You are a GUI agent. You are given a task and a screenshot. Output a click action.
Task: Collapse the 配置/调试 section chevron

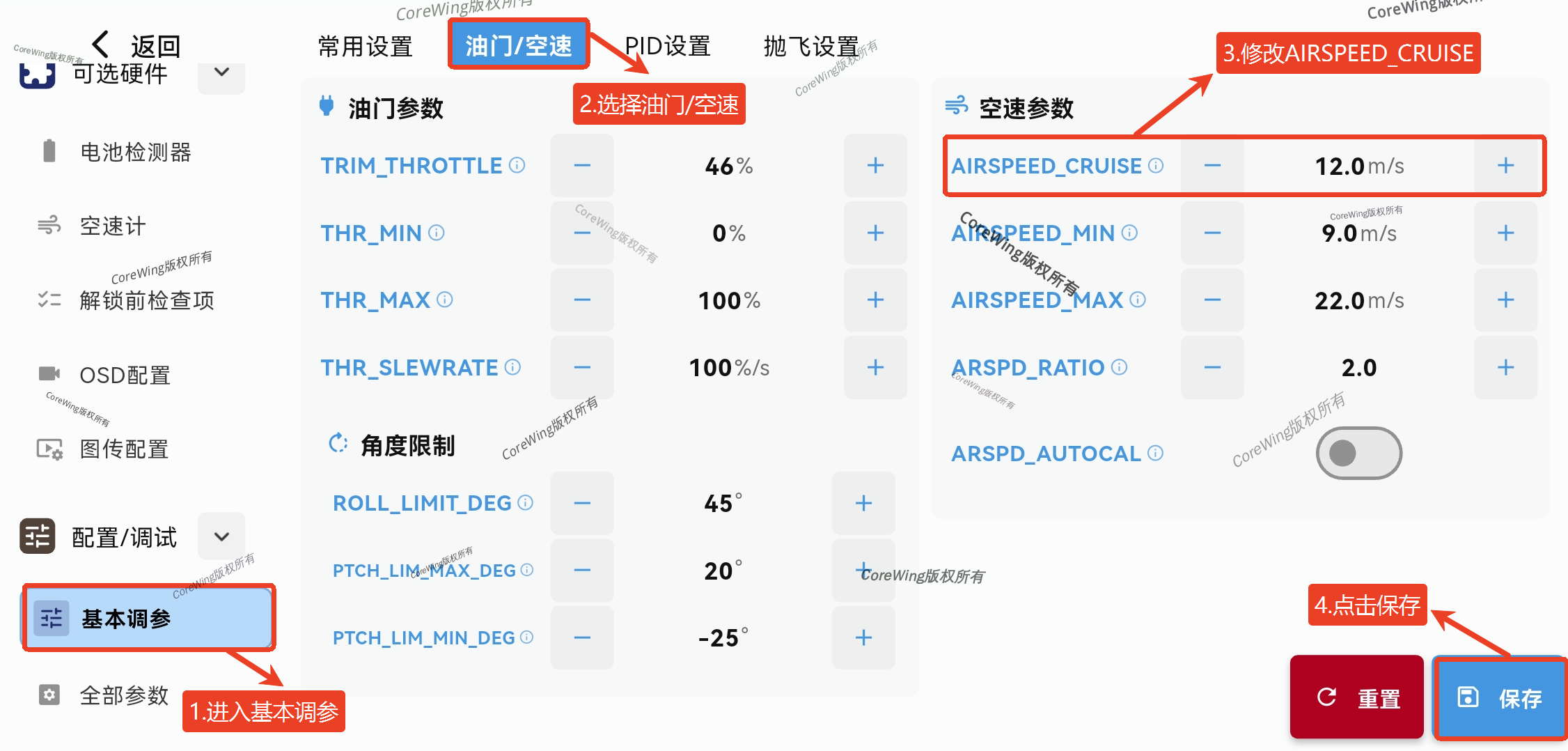tap(221, 536)
